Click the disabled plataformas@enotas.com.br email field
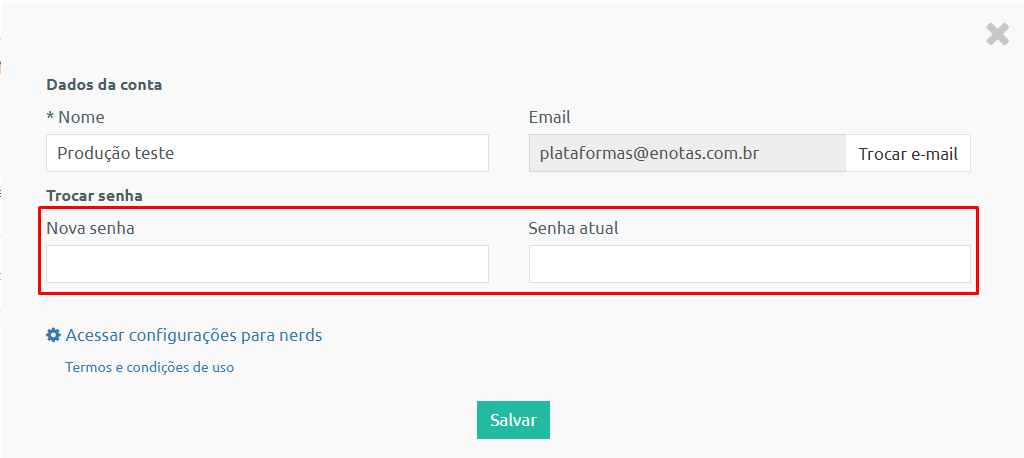 [x=687, y=153]
